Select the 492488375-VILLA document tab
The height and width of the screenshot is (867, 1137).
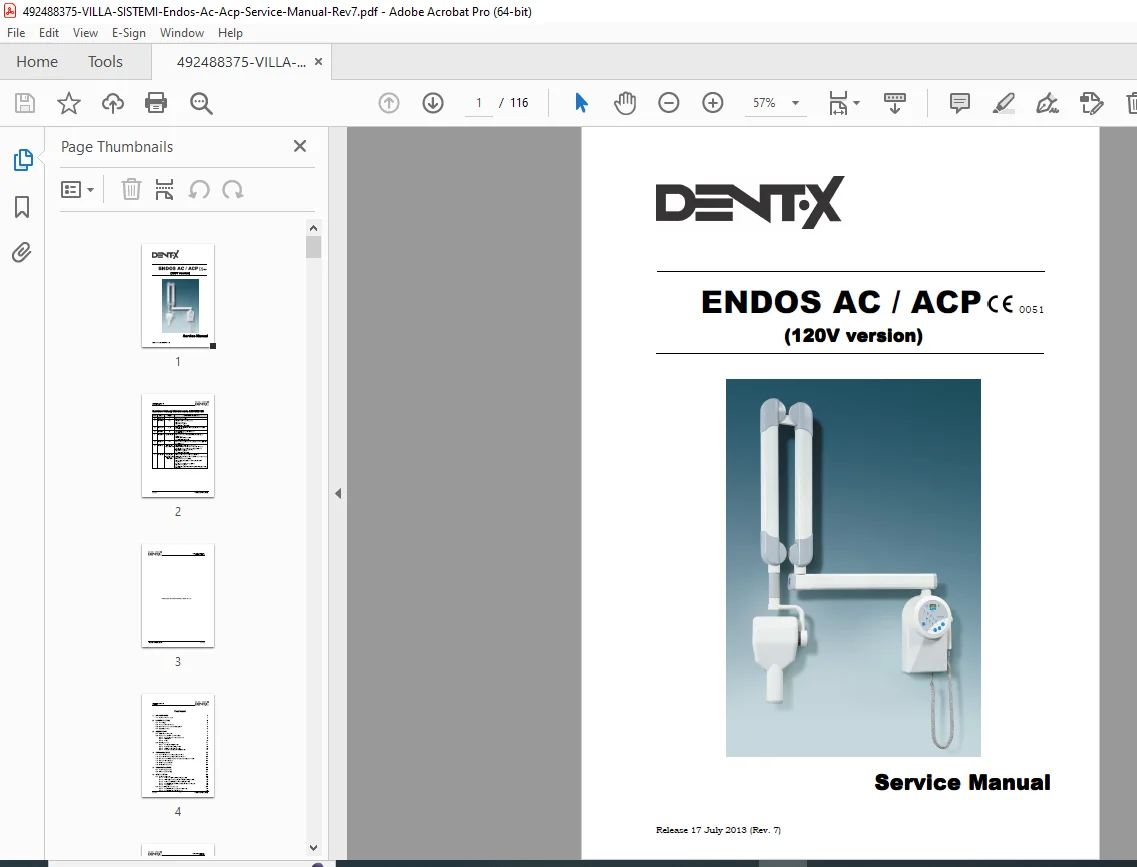tap(241, 62)
